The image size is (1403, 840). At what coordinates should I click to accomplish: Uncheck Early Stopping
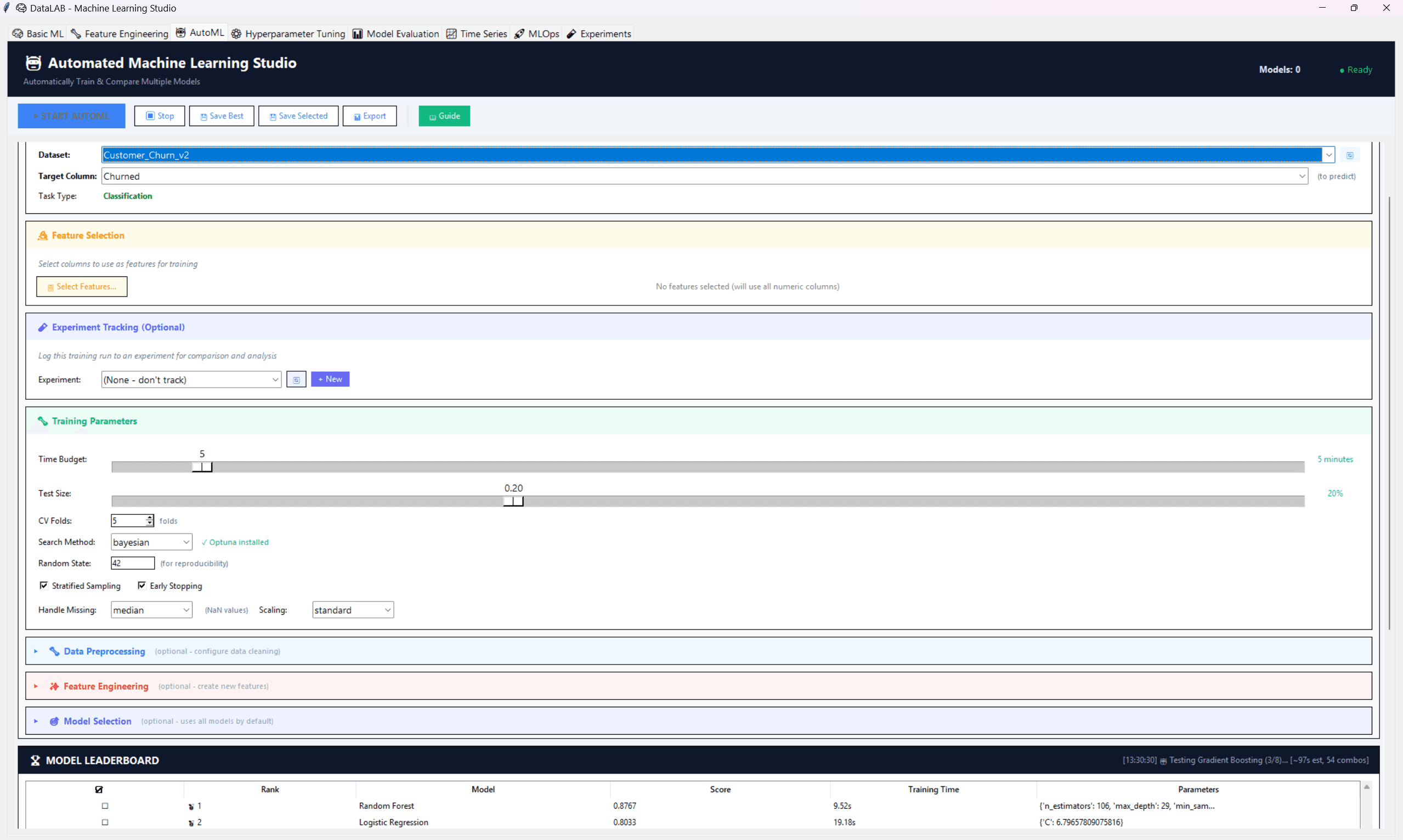pos(142,585)
